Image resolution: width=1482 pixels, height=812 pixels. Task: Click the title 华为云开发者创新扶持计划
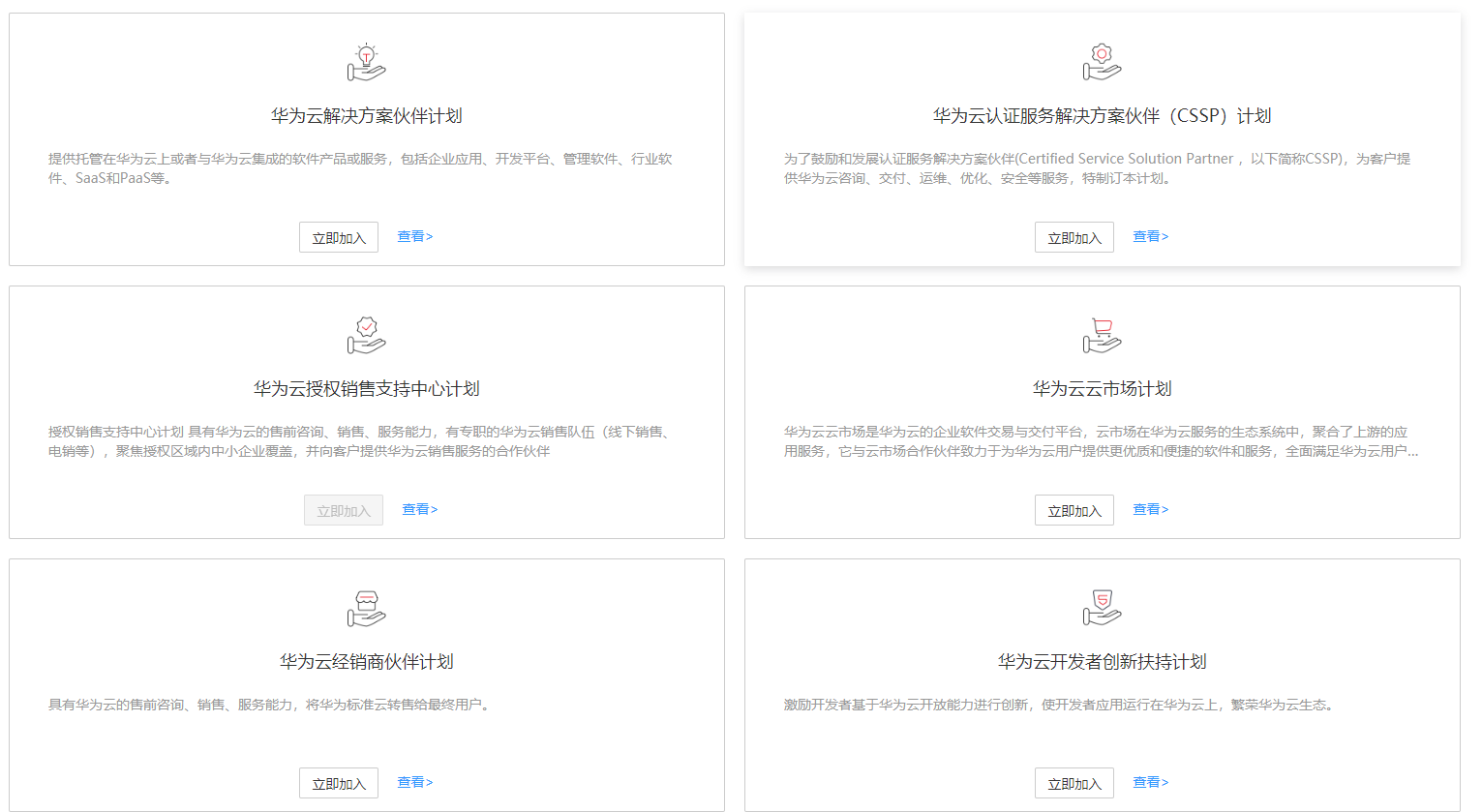tap(1103, 662)
